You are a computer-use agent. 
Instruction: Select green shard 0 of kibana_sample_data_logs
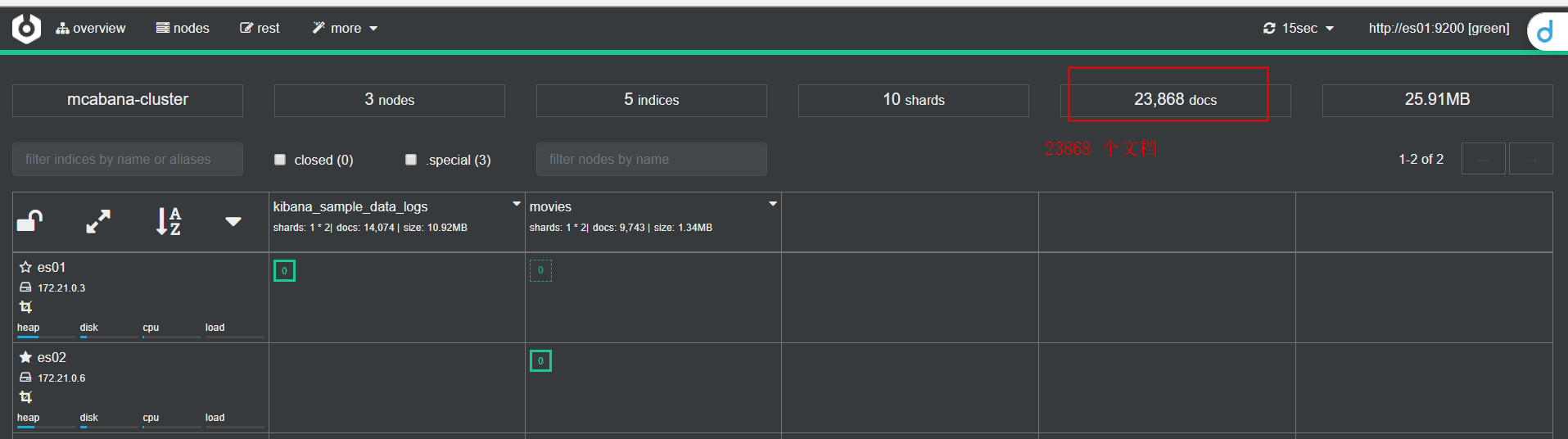(284, 270)
